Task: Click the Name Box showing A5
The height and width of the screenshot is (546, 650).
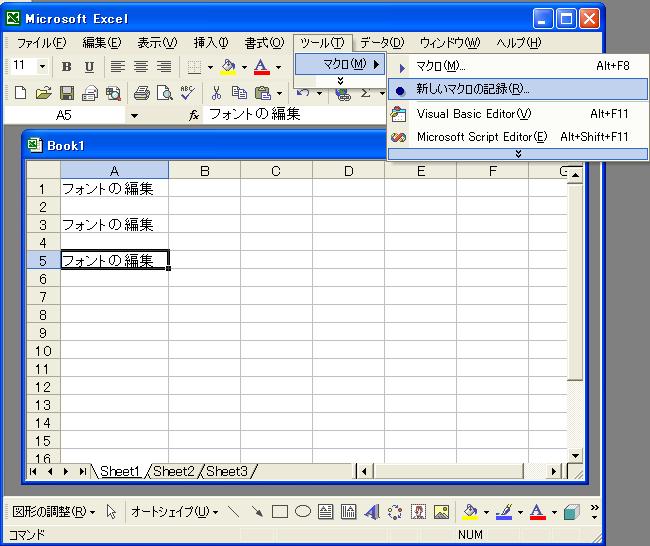Action: [64, 115]
